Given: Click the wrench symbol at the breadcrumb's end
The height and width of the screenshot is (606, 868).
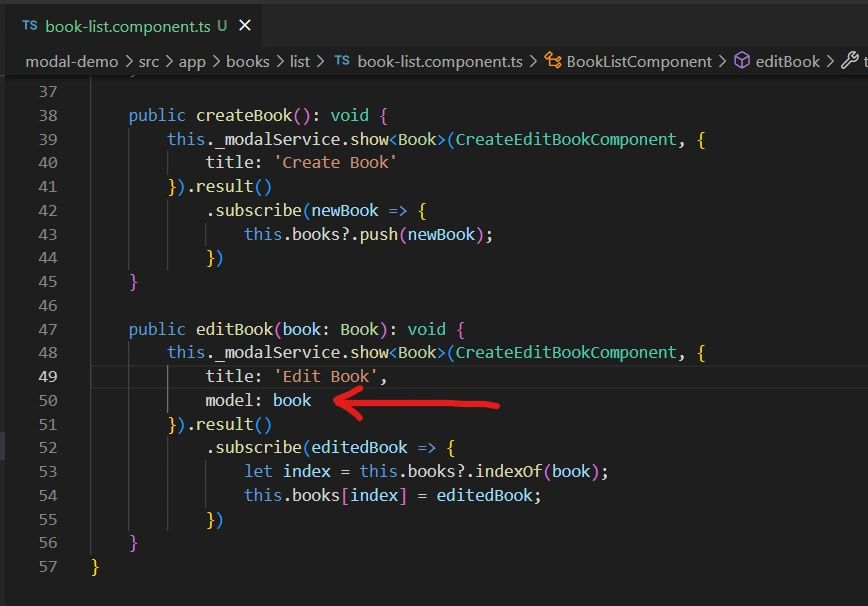Looking at the screenshot, I should pyautogui.click(x=851, y=61).
